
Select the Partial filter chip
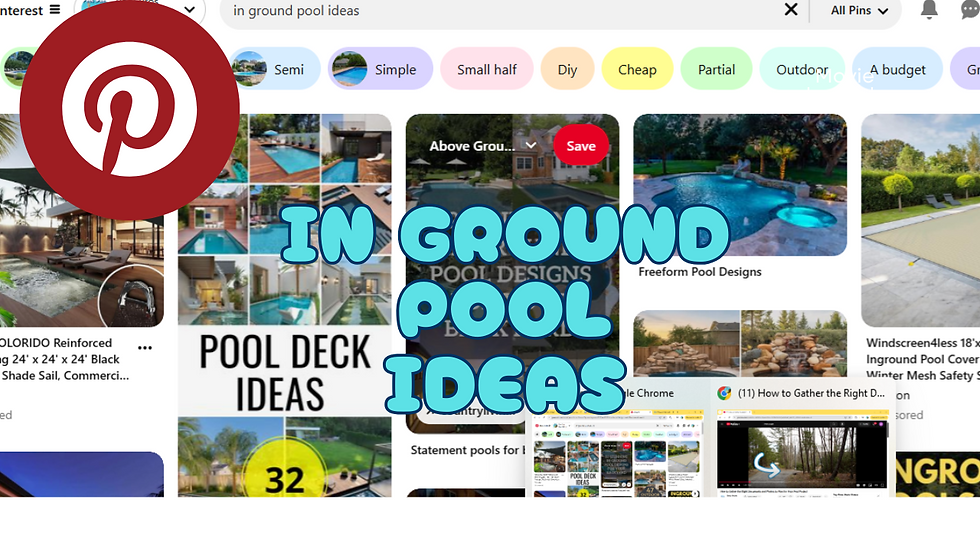pyautogui.click(x=716, y=69)
